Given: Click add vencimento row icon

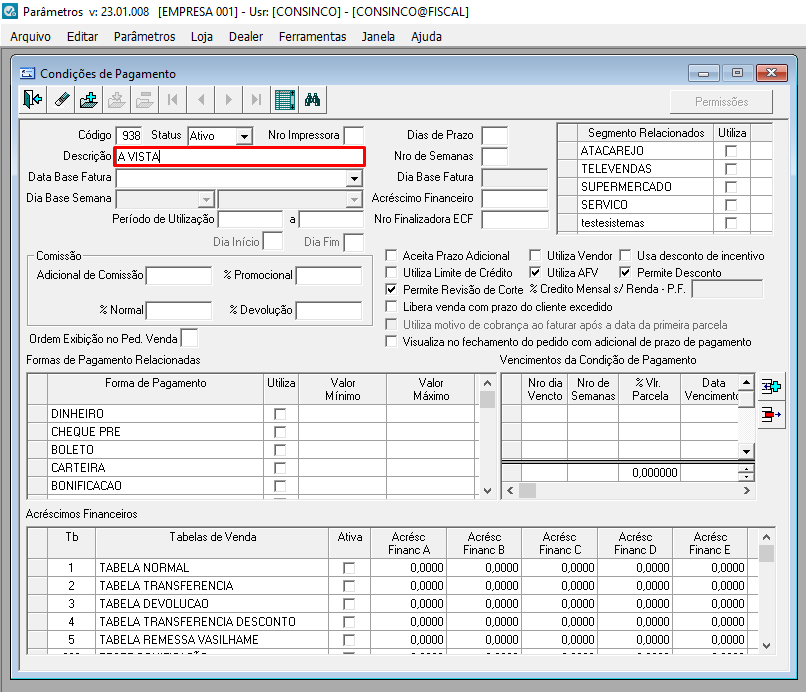Looking at the screenshot, I should coord(771,387).
